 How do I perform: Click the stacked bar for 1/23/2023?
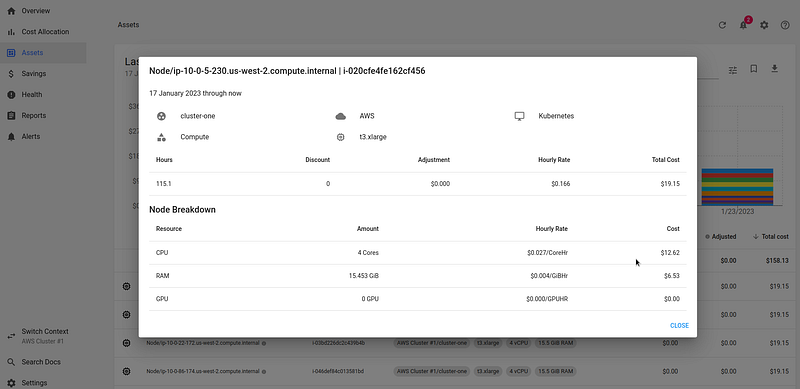tap(737, 187)
